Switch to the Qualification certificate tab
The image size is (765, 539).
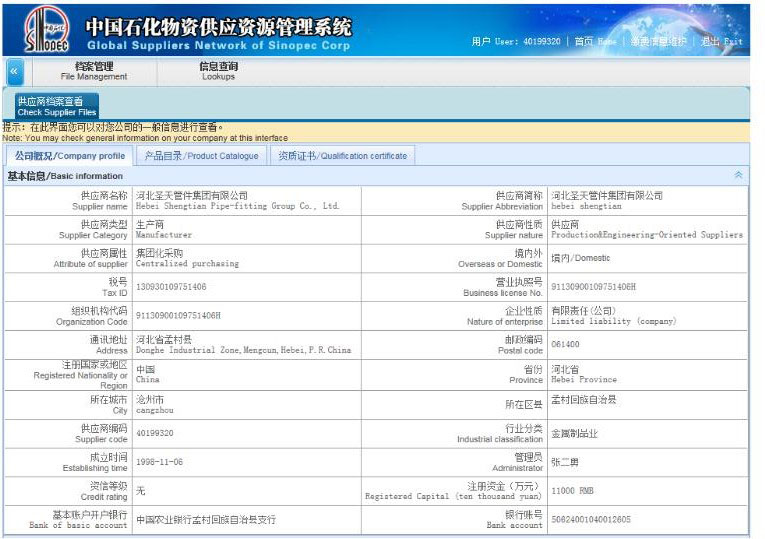point(342,156)
